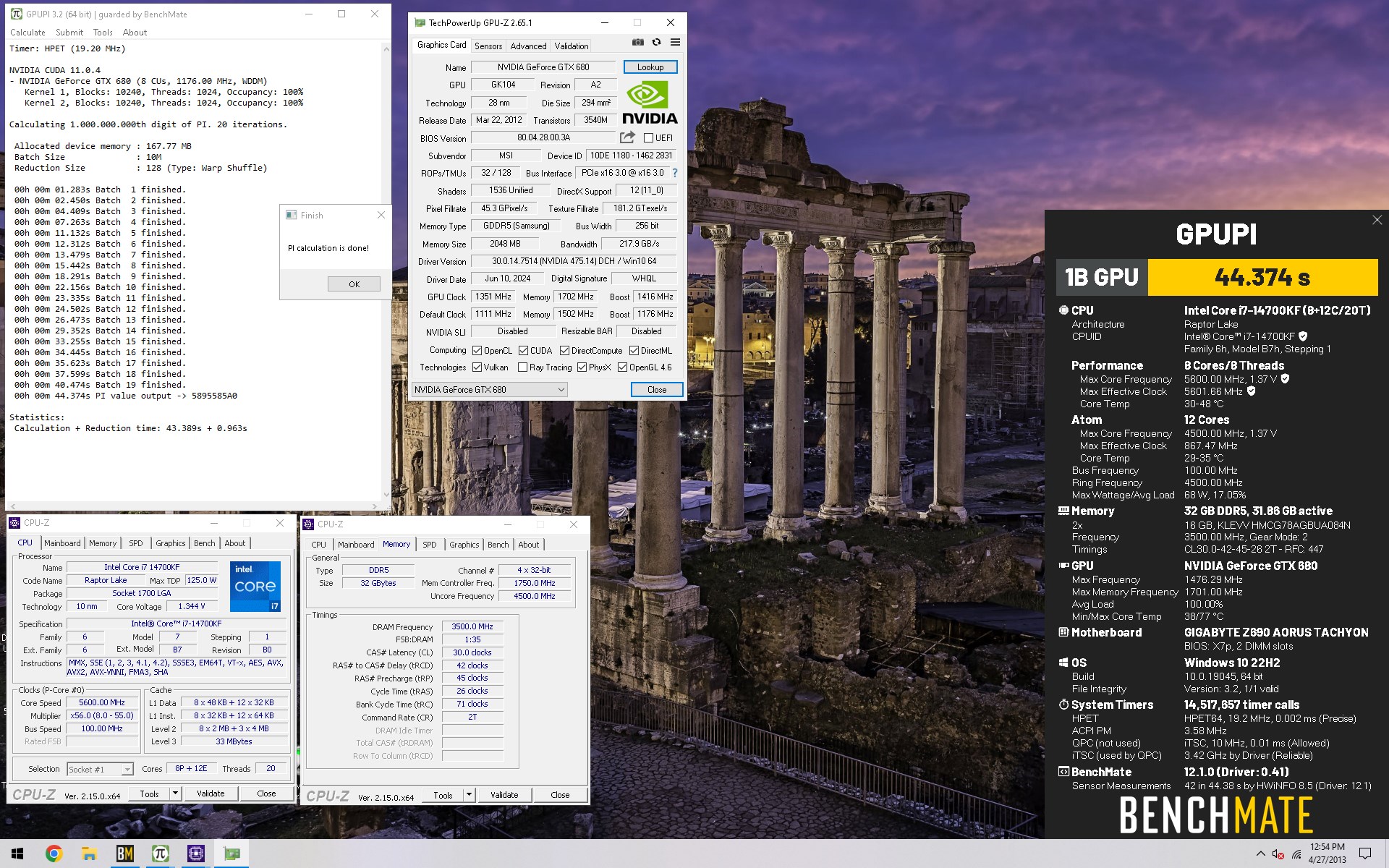
Task: Open Graphics tab in right CPU-Z window
Action: [x=464, y=545]
